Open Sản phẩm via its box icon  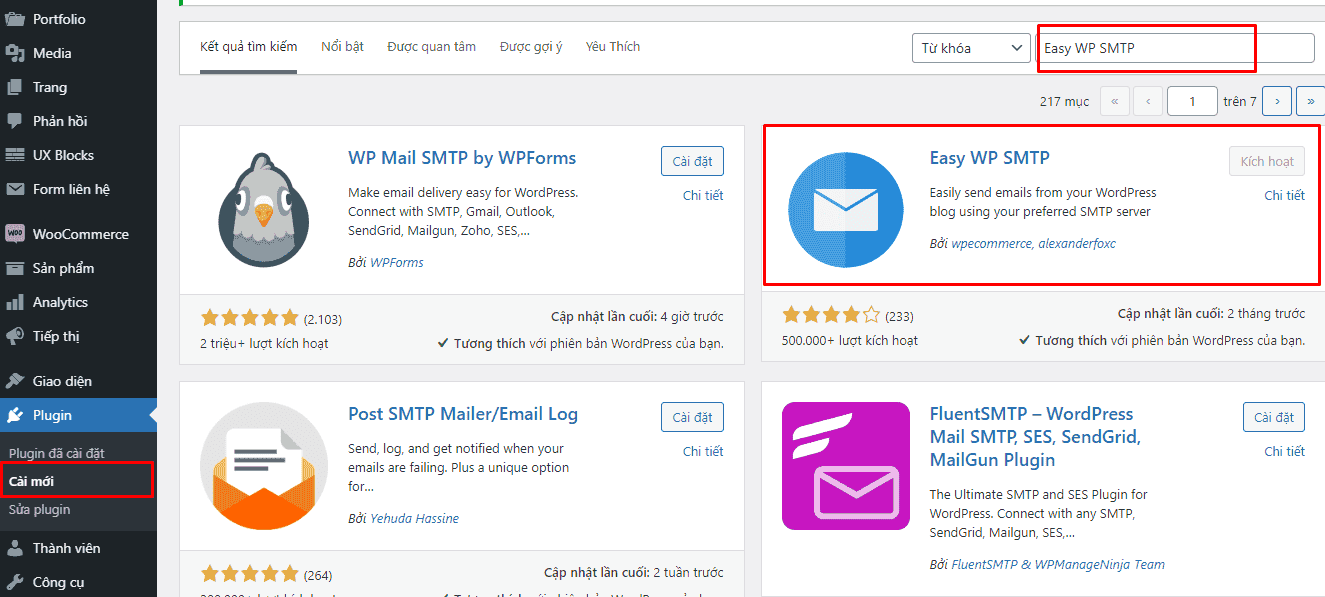click(15, 268)
